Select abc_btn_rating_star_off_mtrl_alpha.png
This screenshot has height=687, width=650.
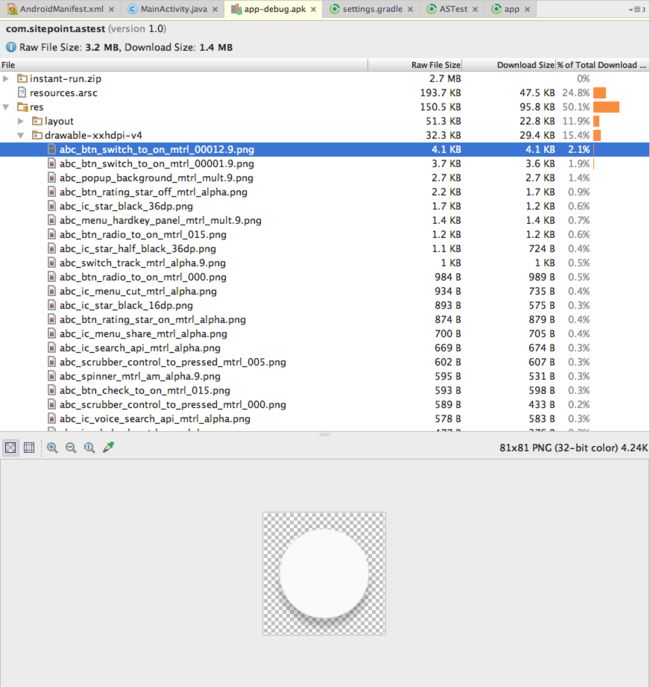[325, 192]
